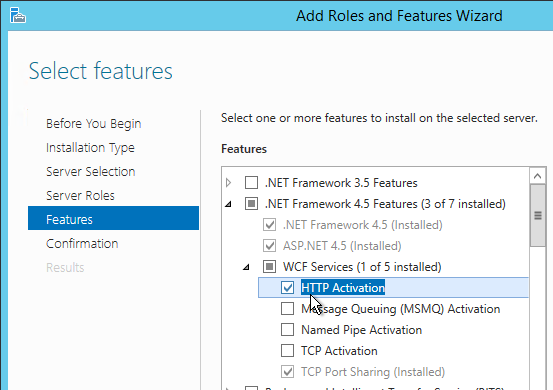553x390 pixels.
Task: Go to the Server Selection step
Action: tap(91, 172)
